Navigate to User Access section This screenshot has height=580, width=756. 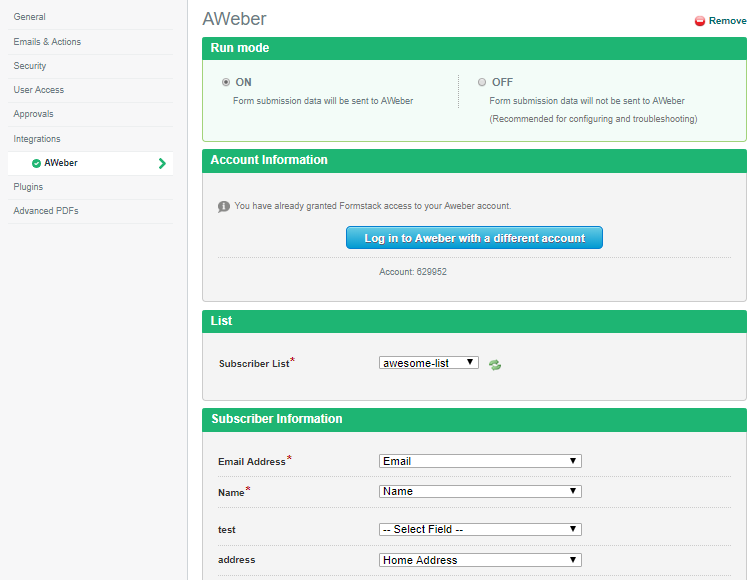click(39, 90)
